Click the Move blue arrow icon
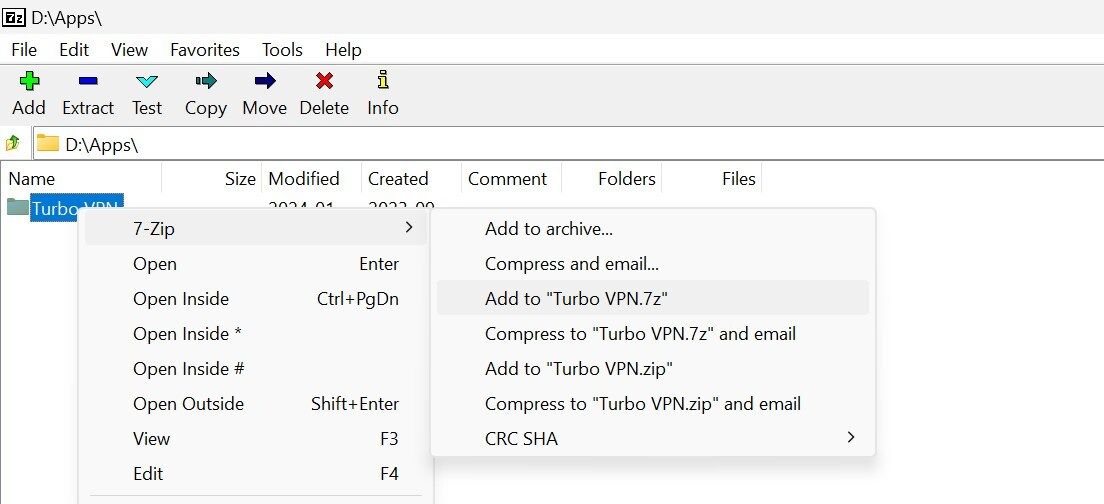 click(265, 81)
